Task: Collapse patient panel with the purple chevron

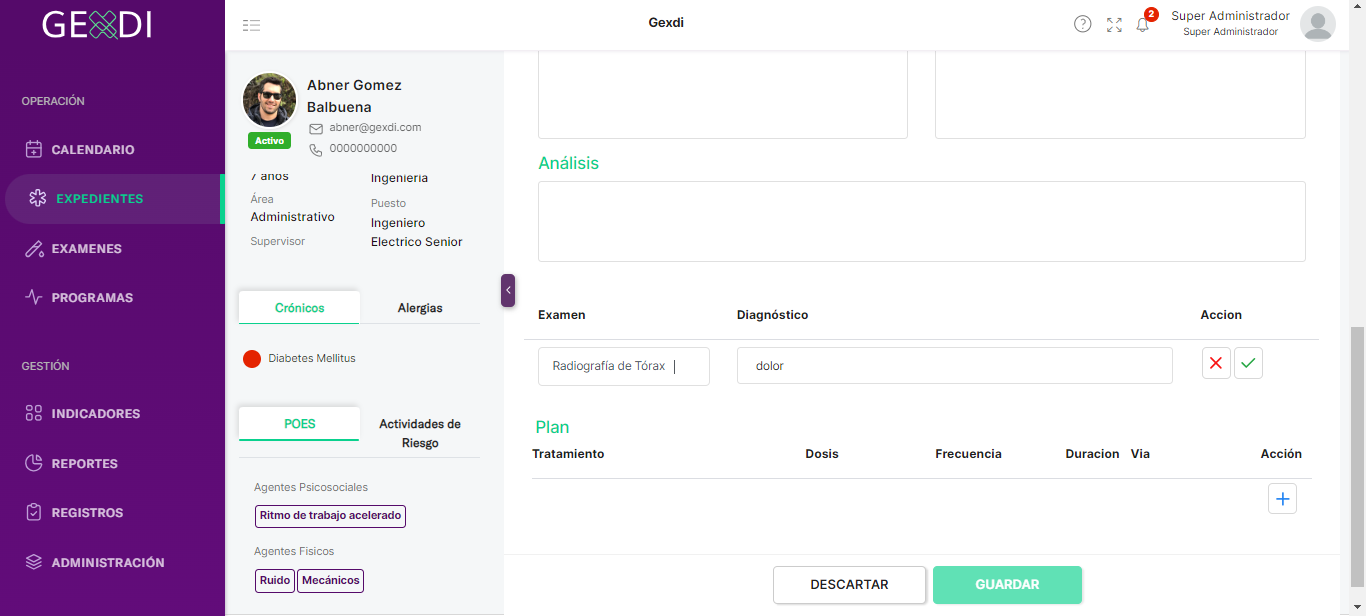Action: click(508, 290)
